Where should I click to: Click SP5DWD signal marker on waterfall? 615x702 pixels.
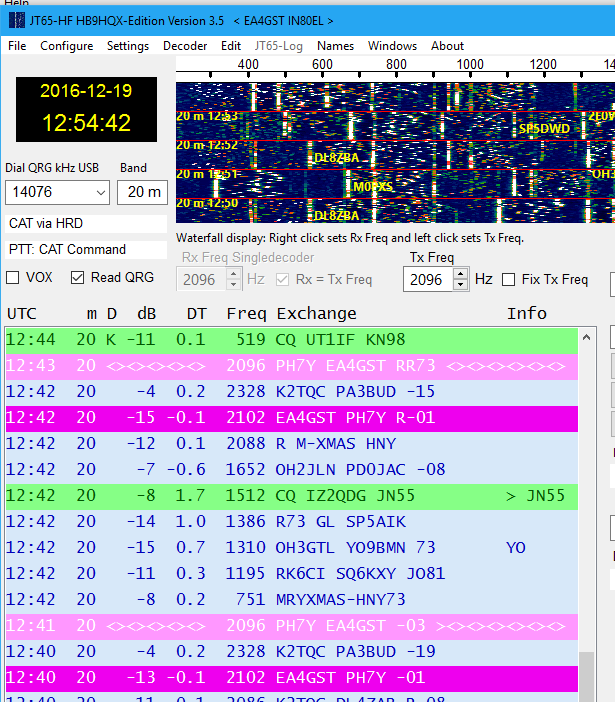click(543, 128)
